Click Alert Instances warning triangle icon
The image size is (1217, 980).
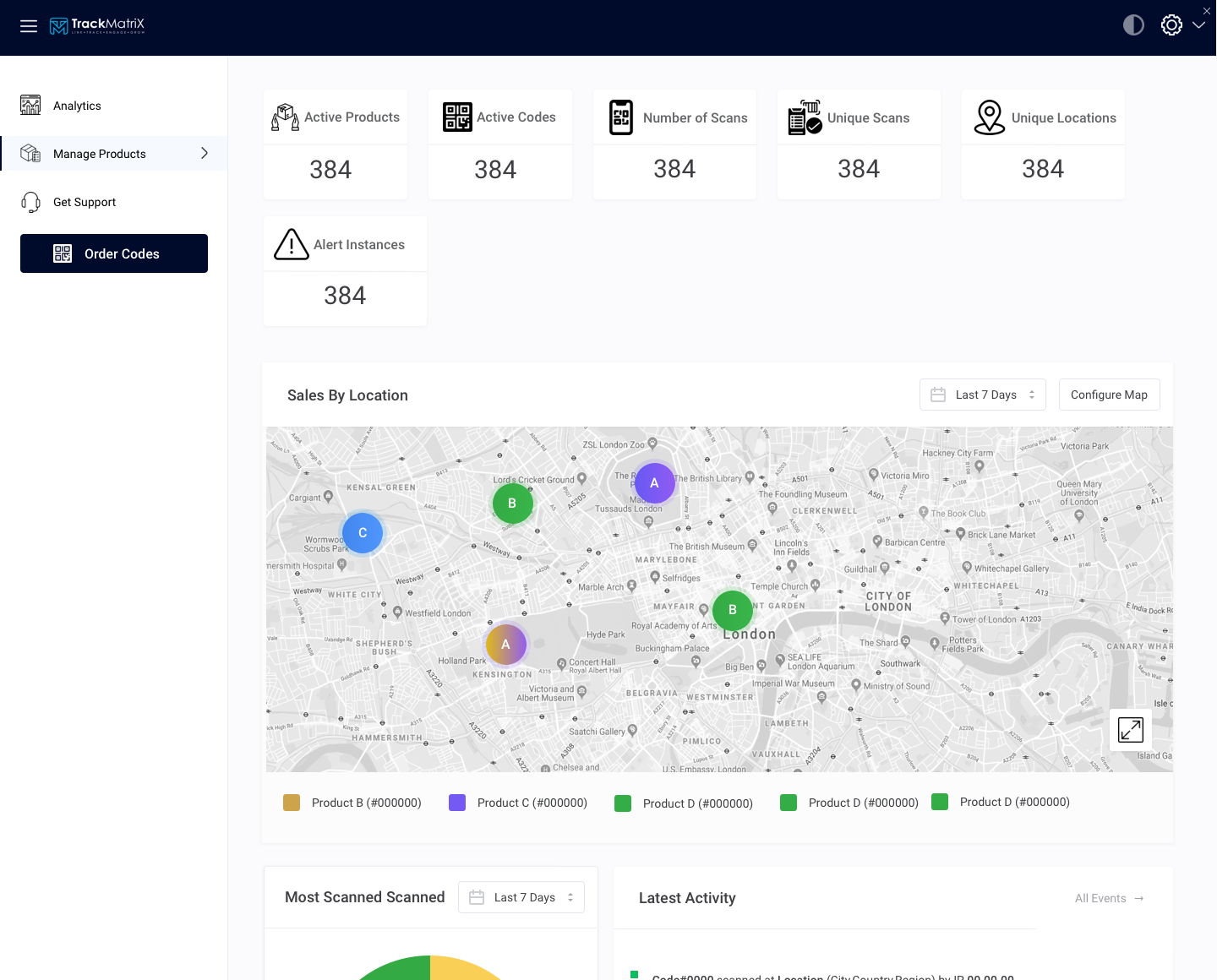pos(292,244)
